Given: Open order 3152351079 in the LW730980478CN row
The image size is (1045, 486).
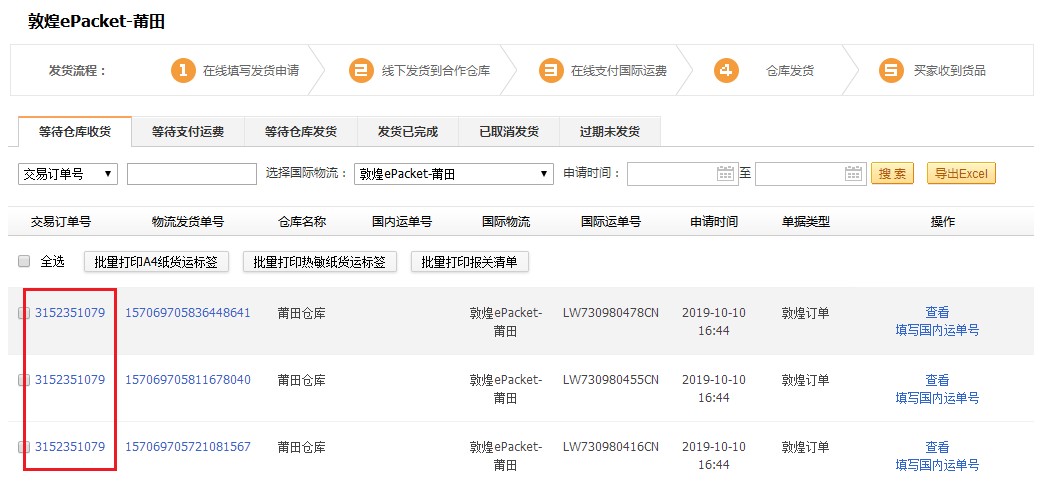Looking at the screenshot, I should coord(70,313).
